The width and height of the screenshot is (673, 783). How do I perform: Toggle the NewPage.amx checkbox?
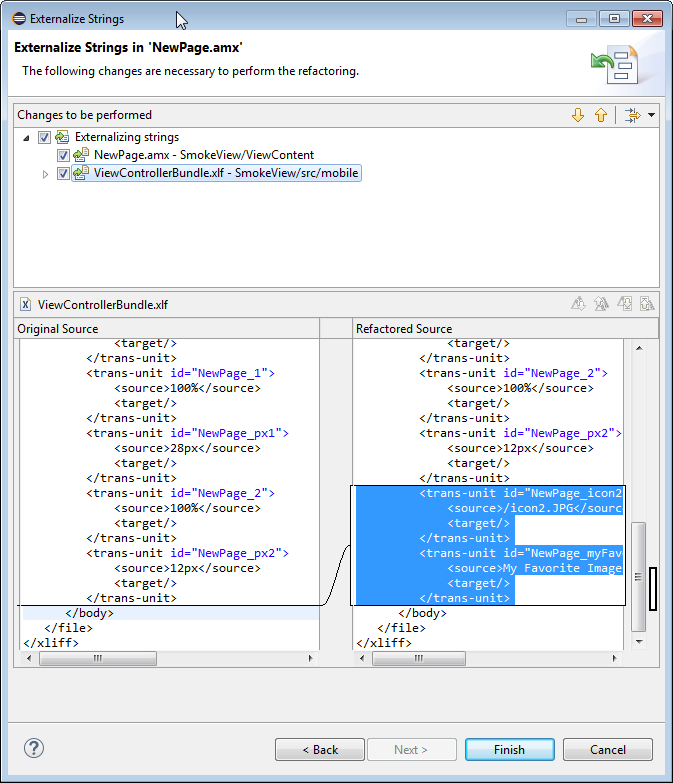(x=63, y=155)
